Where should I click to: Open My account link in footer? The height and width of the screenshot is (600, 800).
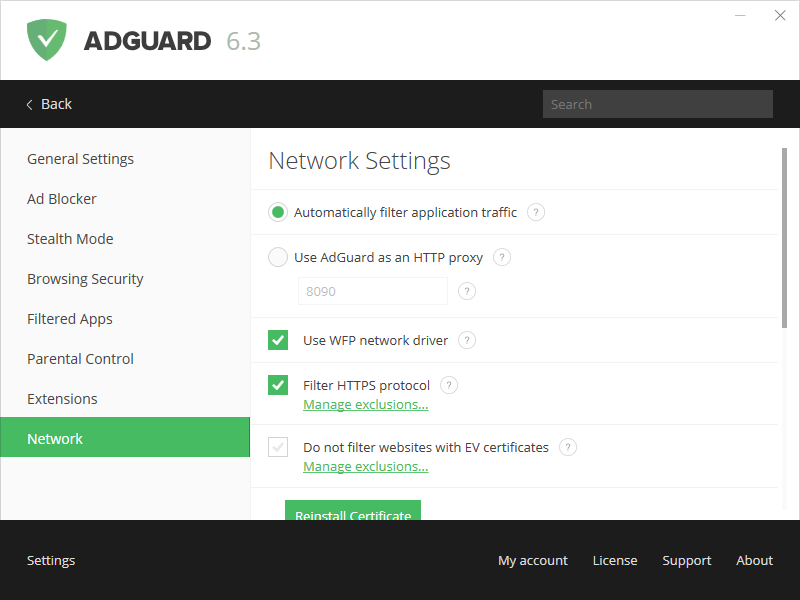[x=532, y=561]
